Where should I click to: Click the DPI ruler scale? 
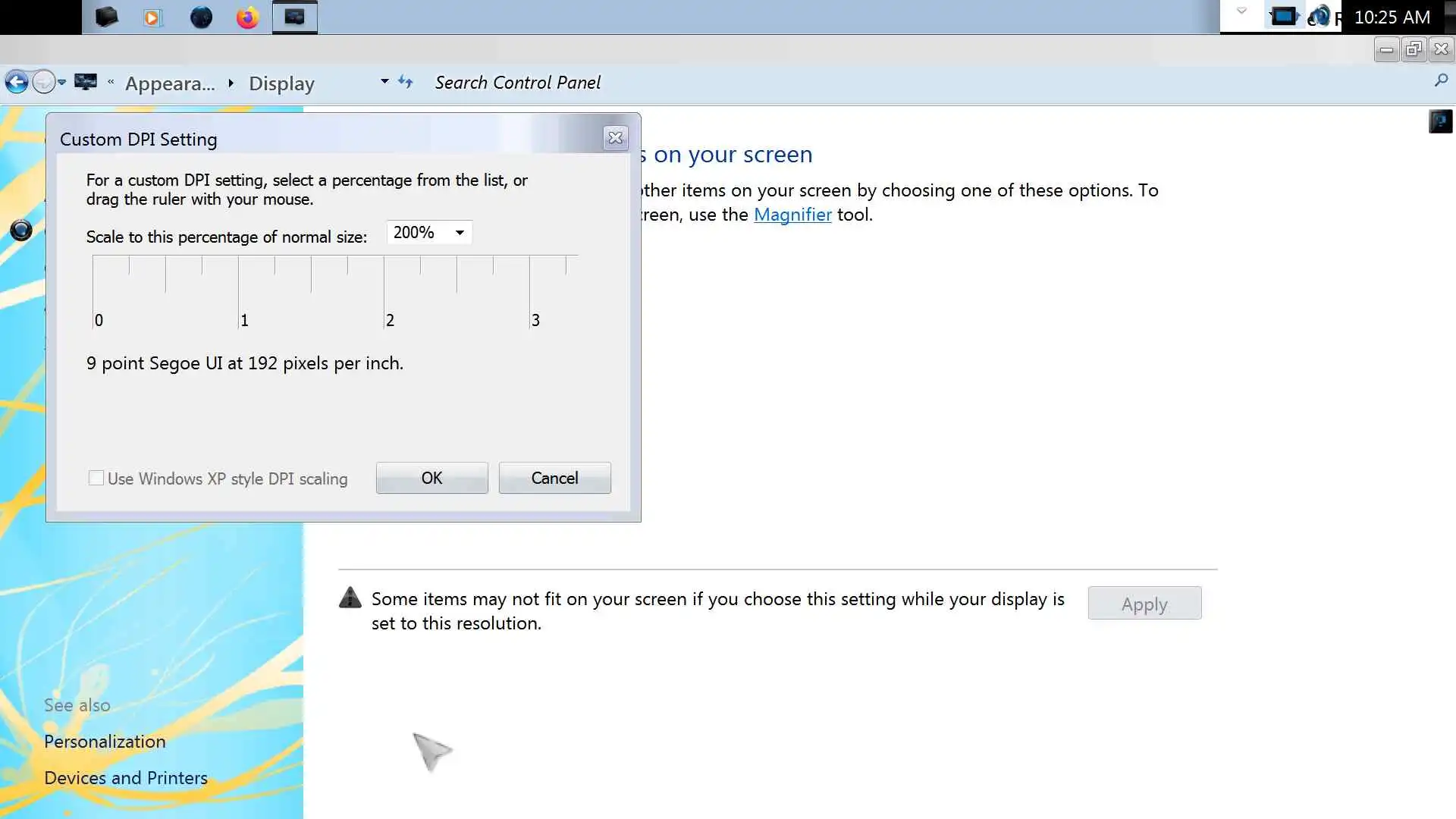334,292
